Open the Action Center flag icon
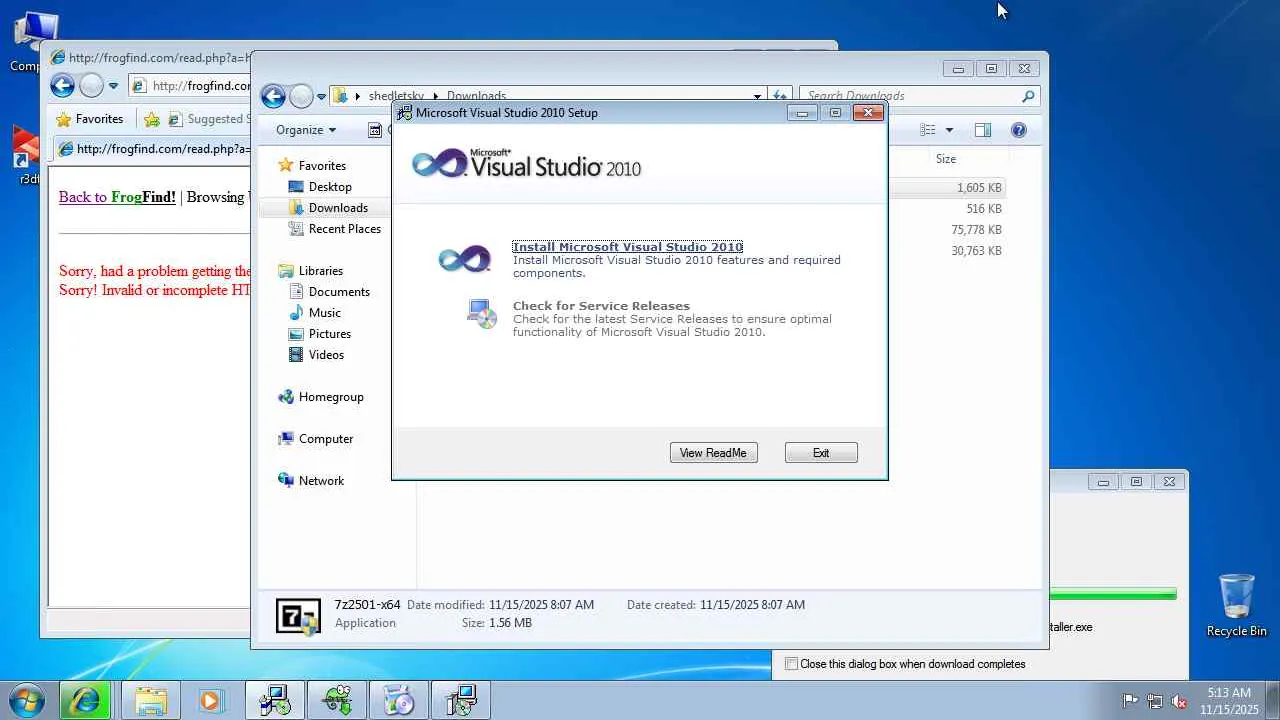The image size is (1280, 720). tap(1130, 701)
